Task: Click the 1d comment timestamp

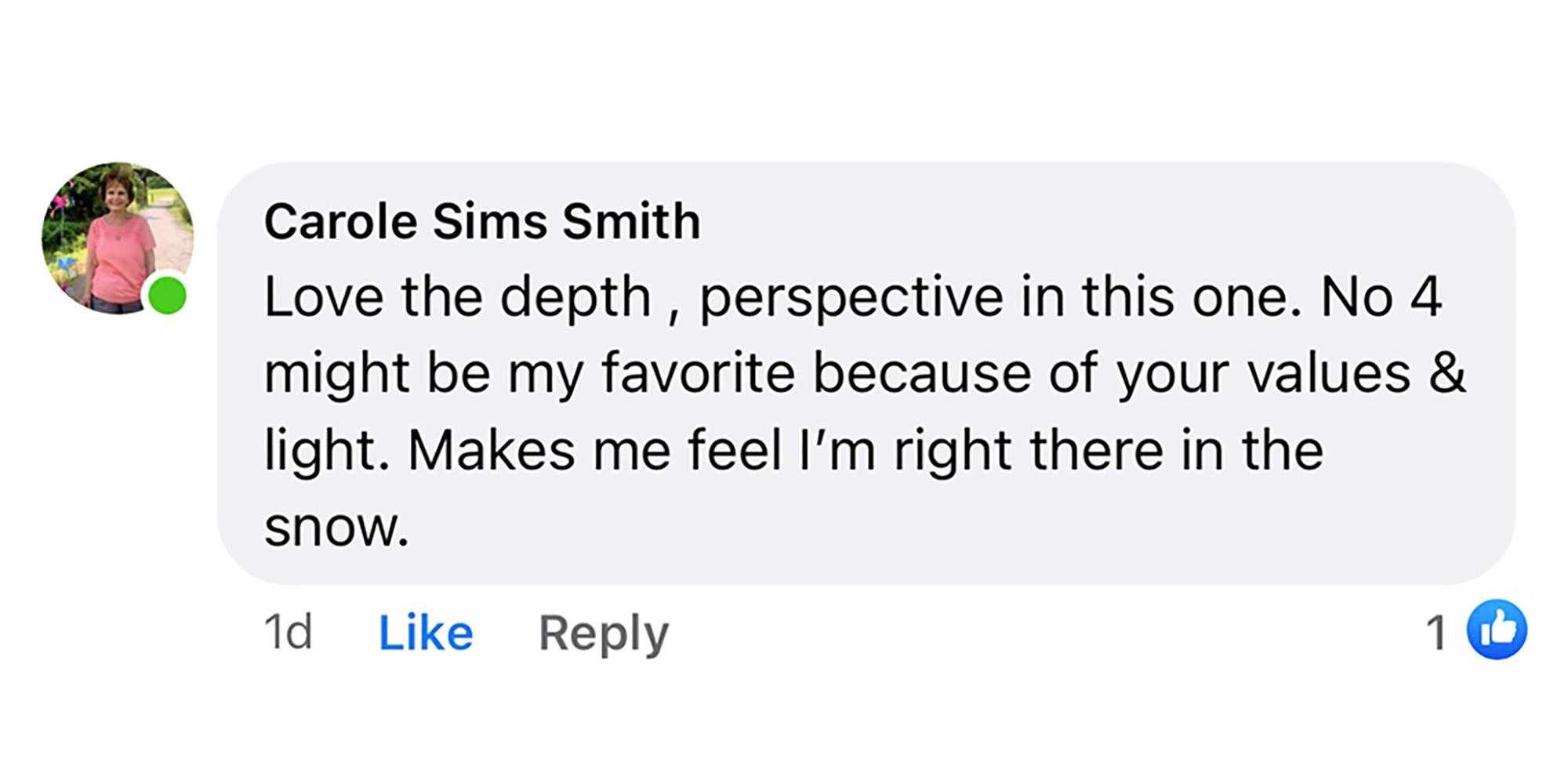Action: (288, 632)
